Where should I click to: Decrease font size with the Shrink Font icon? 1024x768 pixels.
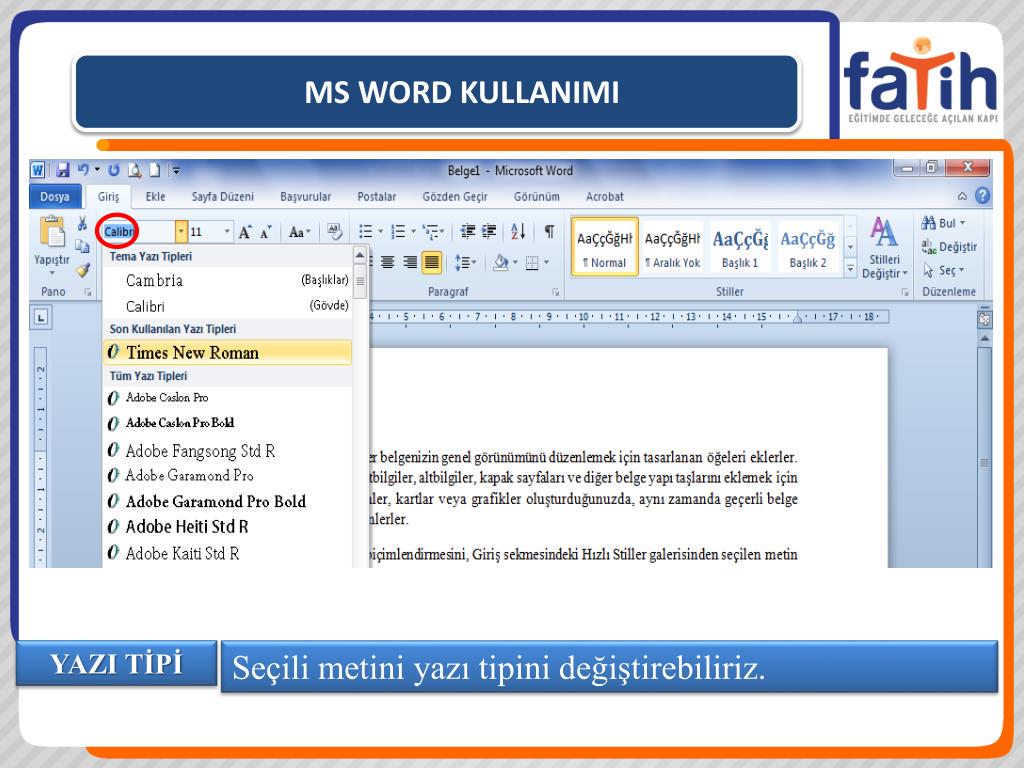pos(266,232)
